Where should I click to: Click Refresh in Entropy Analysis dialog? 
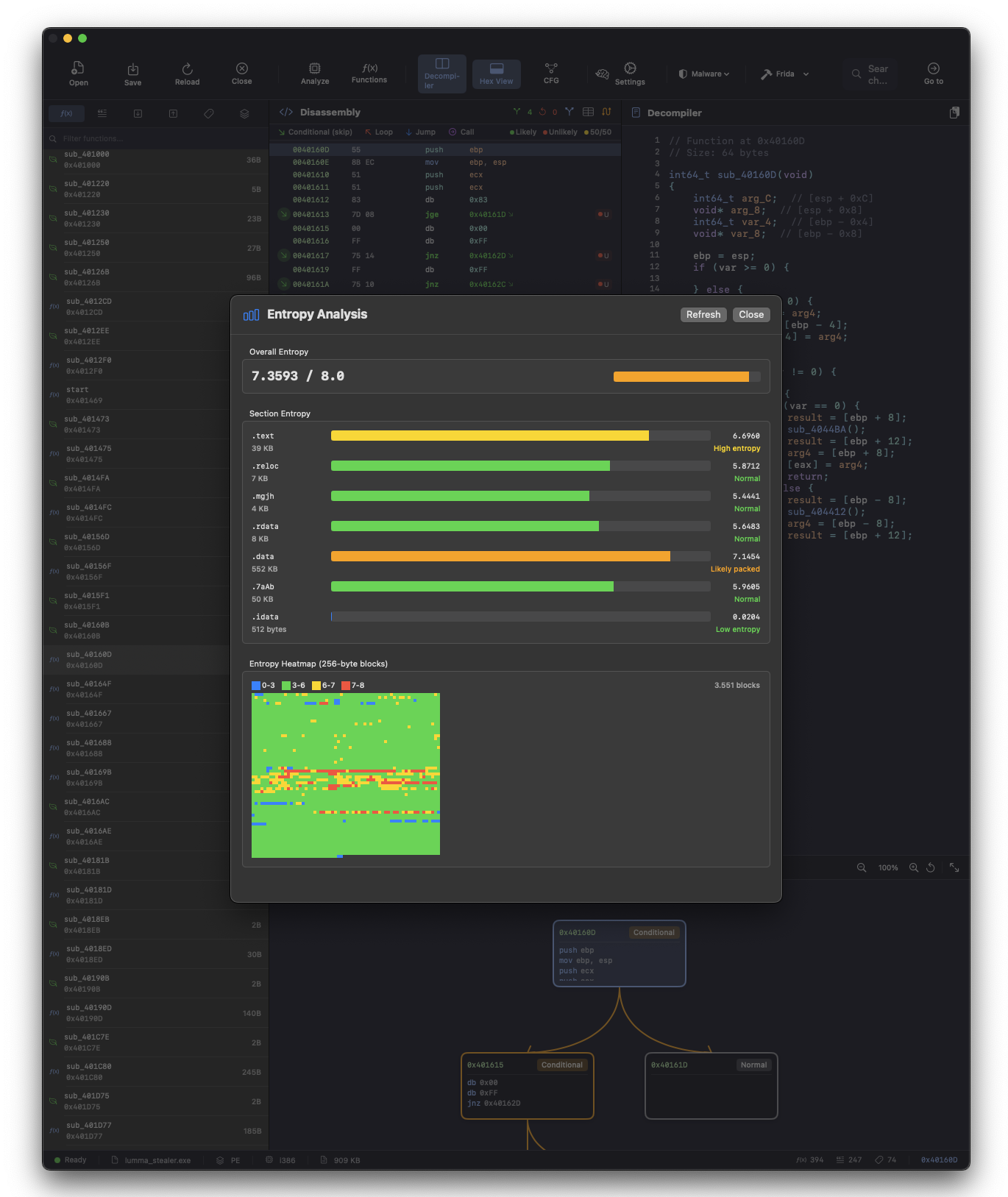pos(703,314)
